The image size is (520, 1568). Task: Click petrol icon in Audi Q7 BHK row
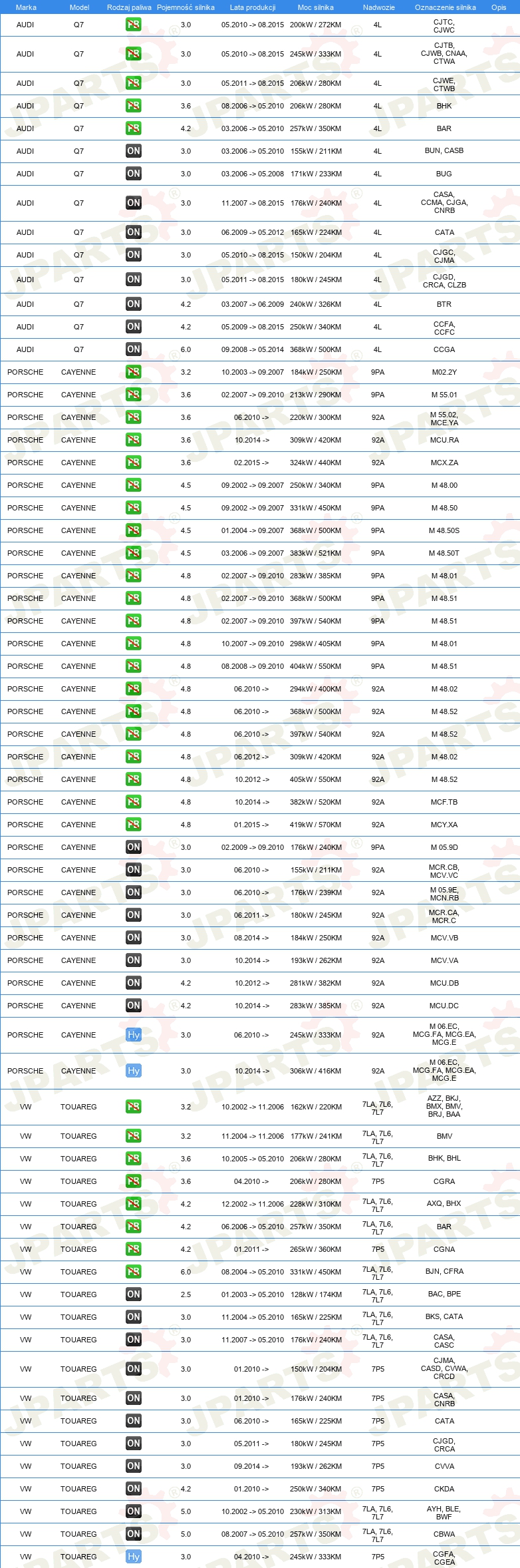coord(133,106)
